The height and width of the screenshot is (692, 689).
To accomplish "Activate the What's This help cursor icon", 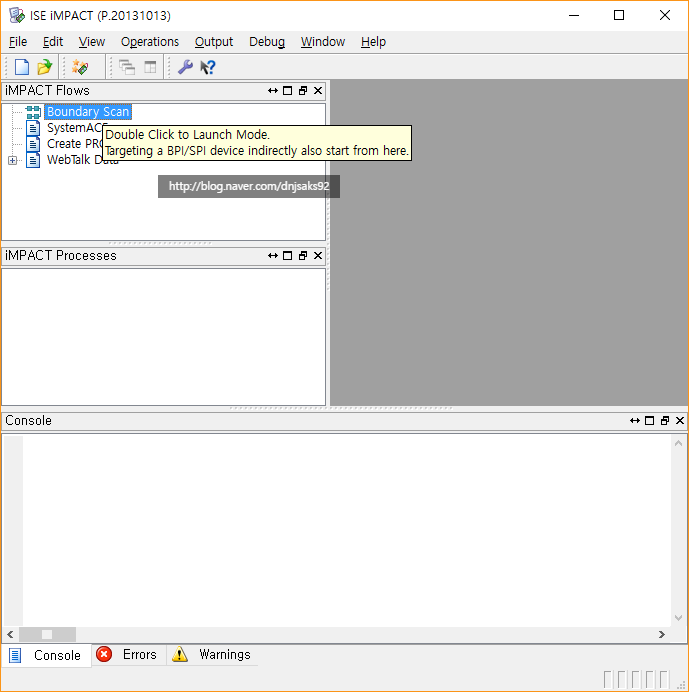I will click(x=207, y=67).
